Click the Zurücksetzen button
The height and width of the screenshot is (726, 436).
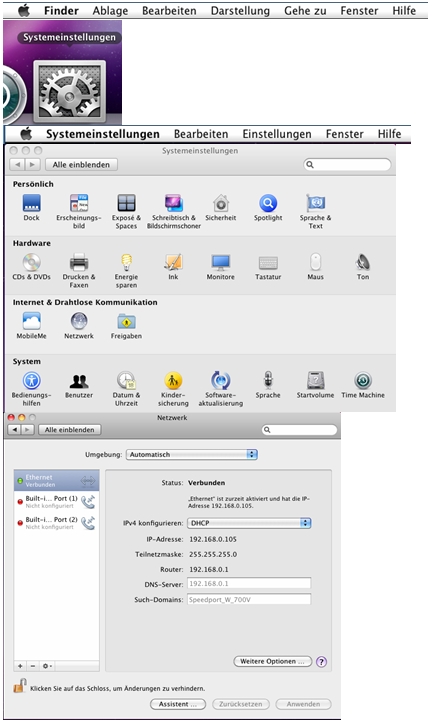(241, 704)
